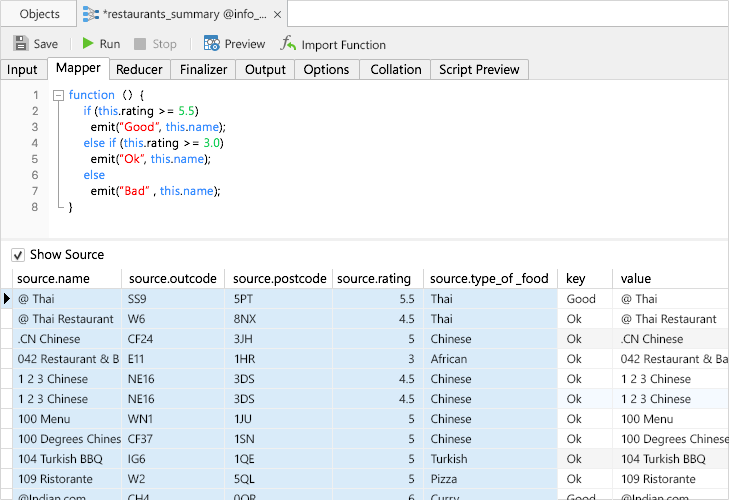Toggle the Show Source checkbox

coord(18,255)
